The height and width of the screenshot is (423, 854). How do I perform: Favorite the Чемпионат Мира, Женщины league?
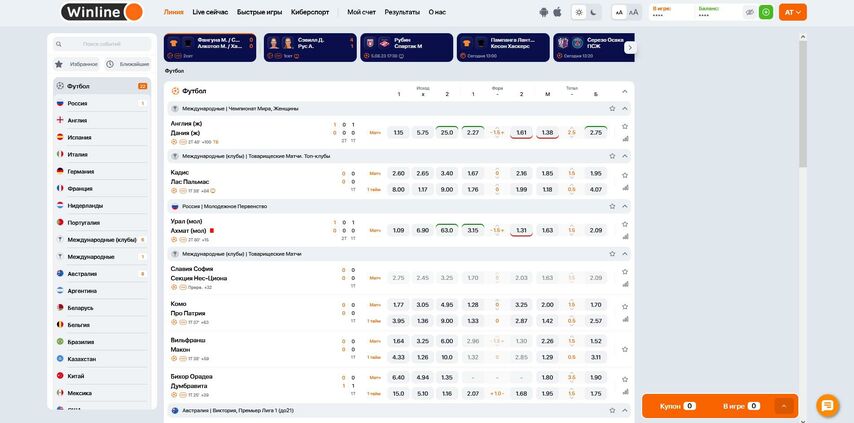coord(612,109)
